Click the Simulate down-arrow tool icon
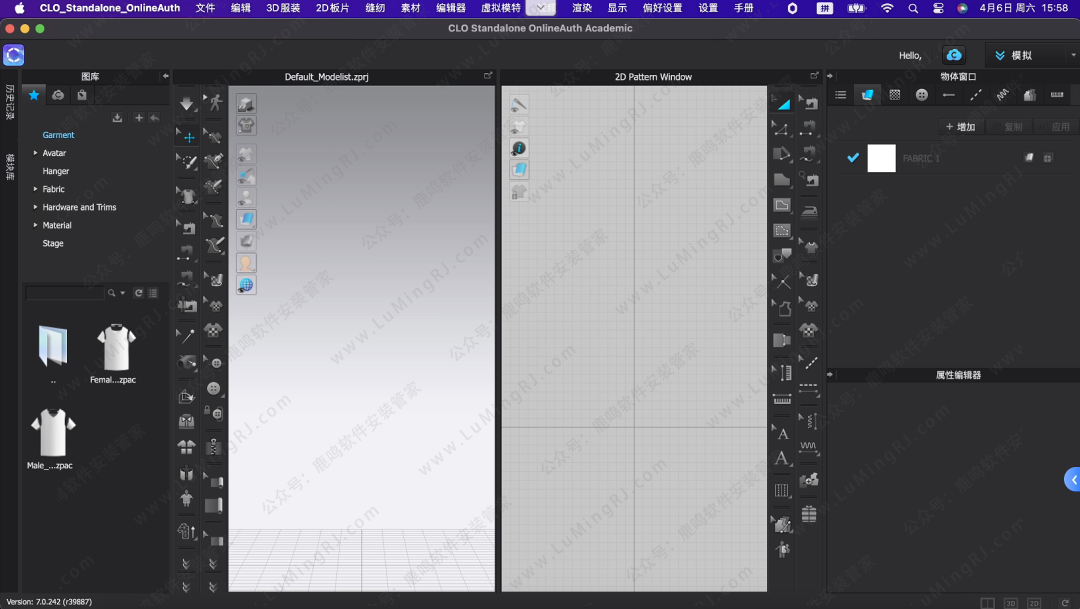 coord(187,104)
